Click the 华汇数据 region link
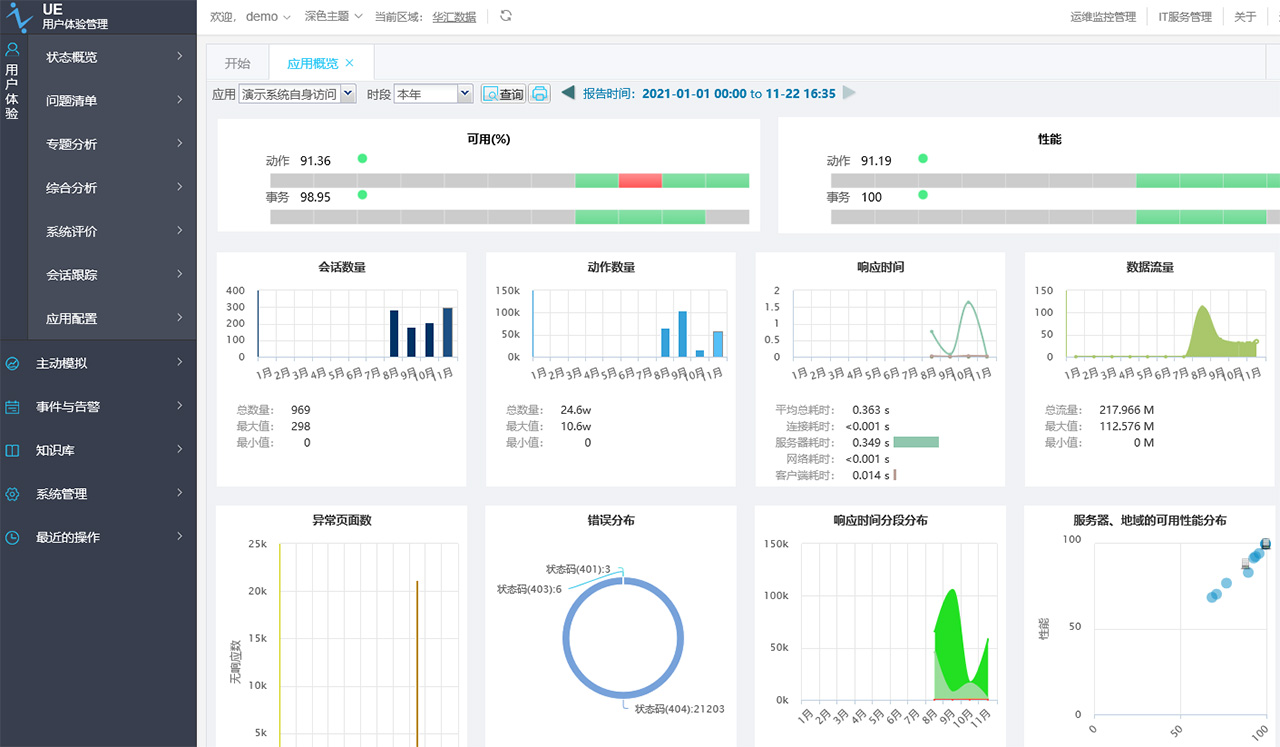This screenshot has width=1280, height=747. click(x=454, y=17)
